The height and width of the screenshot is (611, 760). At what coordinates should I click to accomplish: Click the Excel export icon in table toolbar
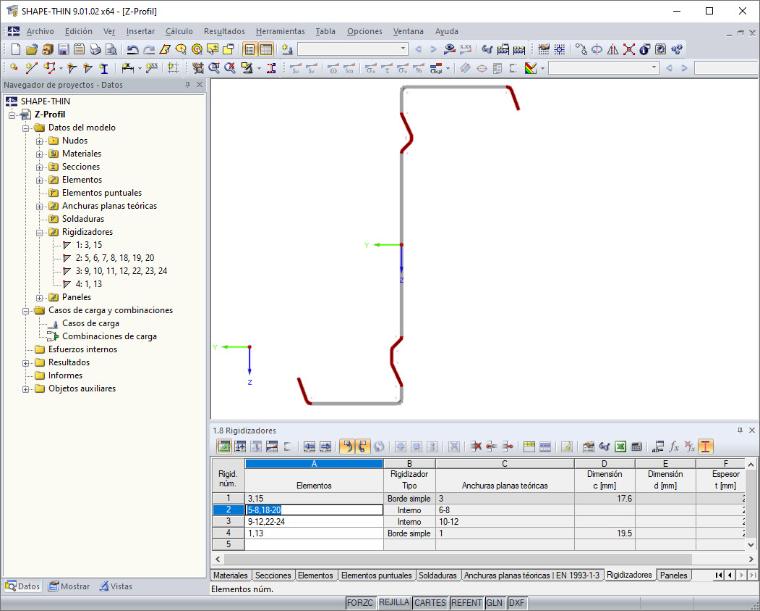pos(620,447)
